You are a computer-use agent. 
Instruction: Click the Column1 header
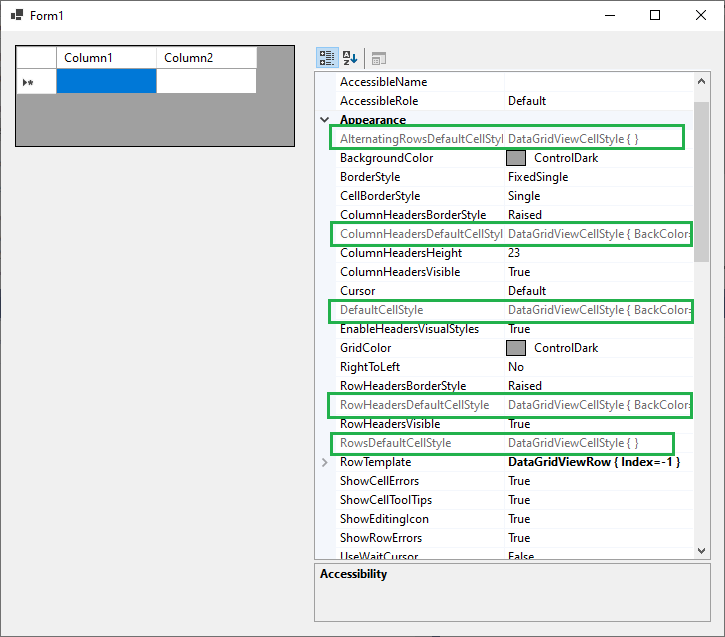(x=106, y=58)
